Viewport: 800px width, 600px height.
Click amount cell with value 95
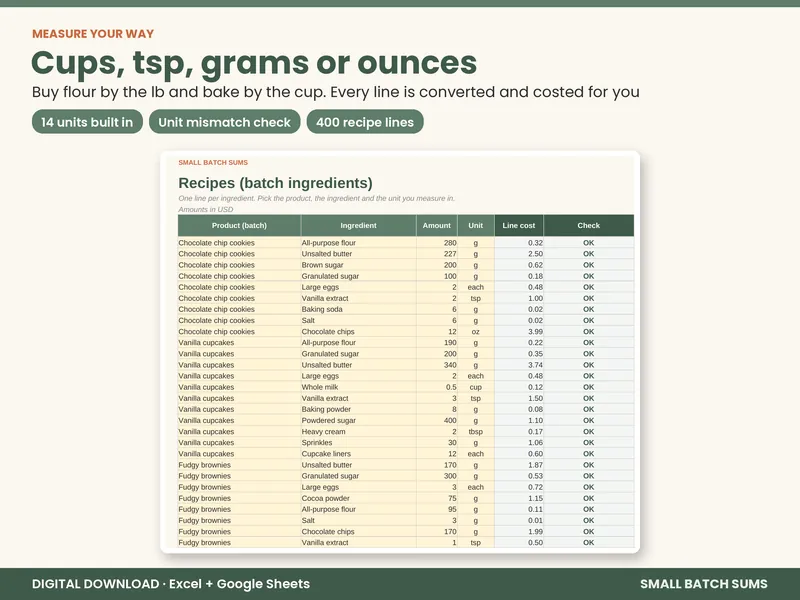437,509
